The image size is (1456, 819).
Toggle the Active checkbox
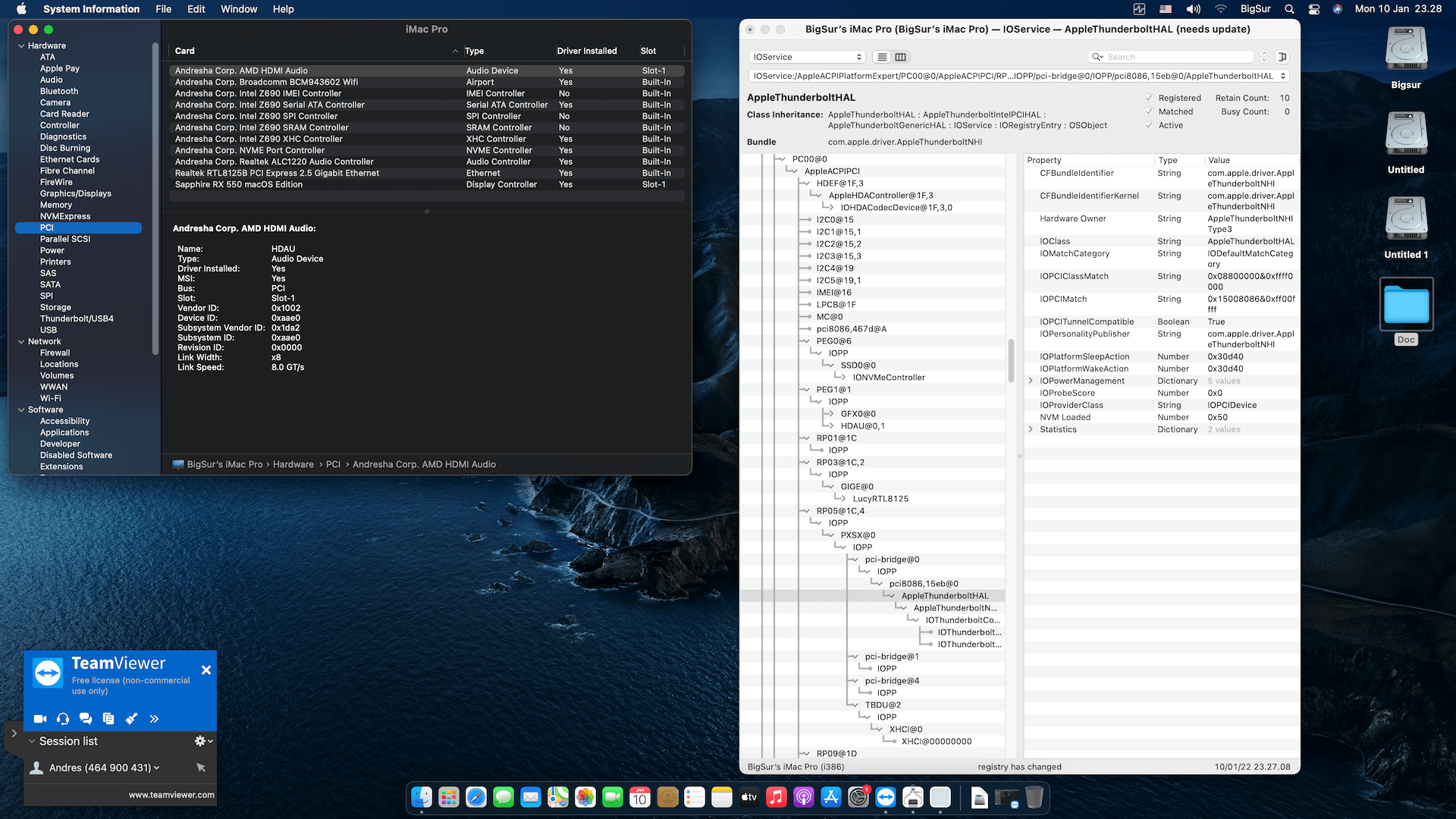[x=1149, y=125]
